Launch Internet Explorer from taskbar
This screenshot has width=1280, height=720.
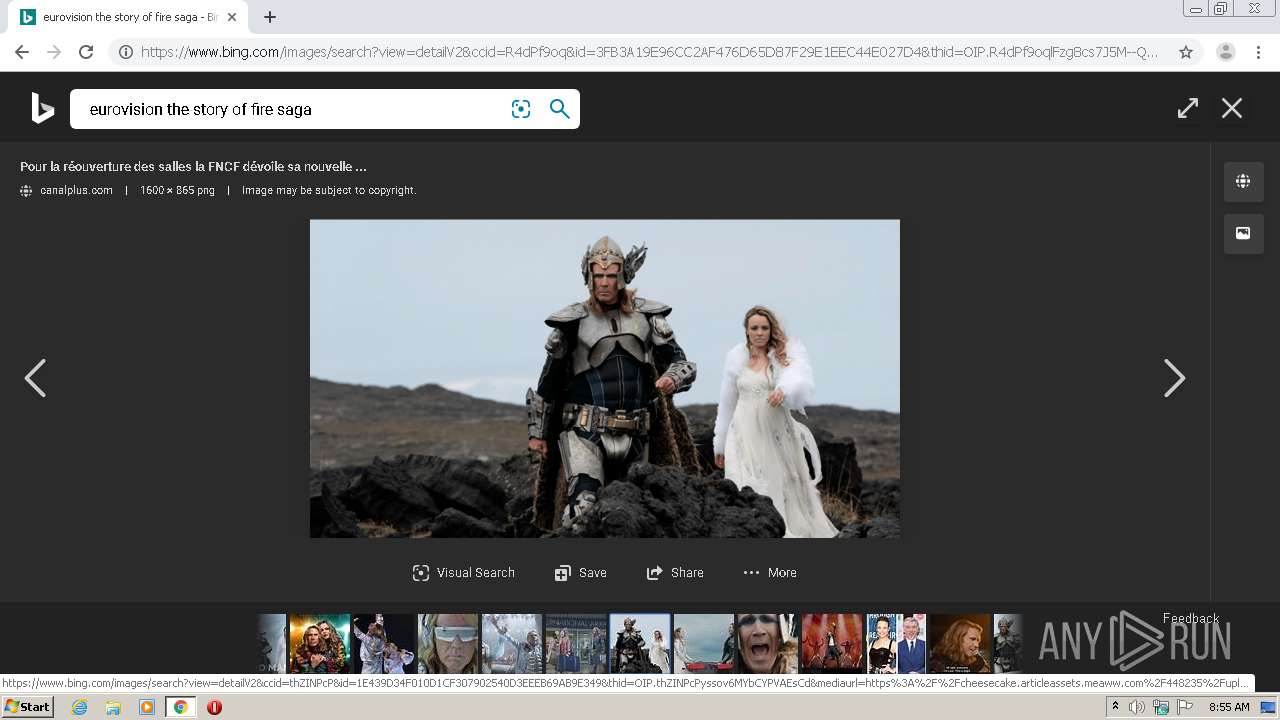point(80,707)
